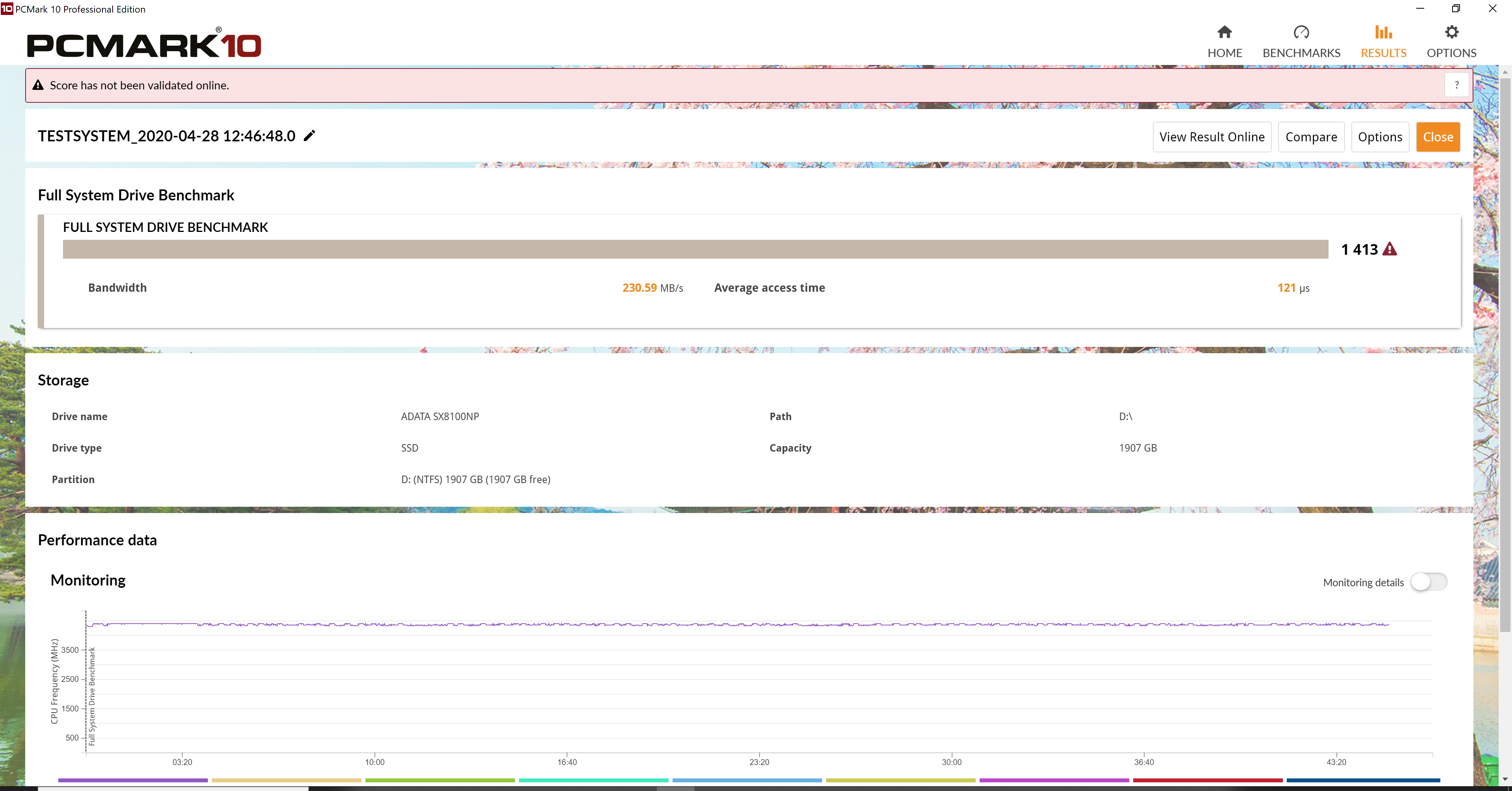Click the average access time value 121 µs
The height and width of the screenshot is (791, 1512).
click(x=1293, y=287)
